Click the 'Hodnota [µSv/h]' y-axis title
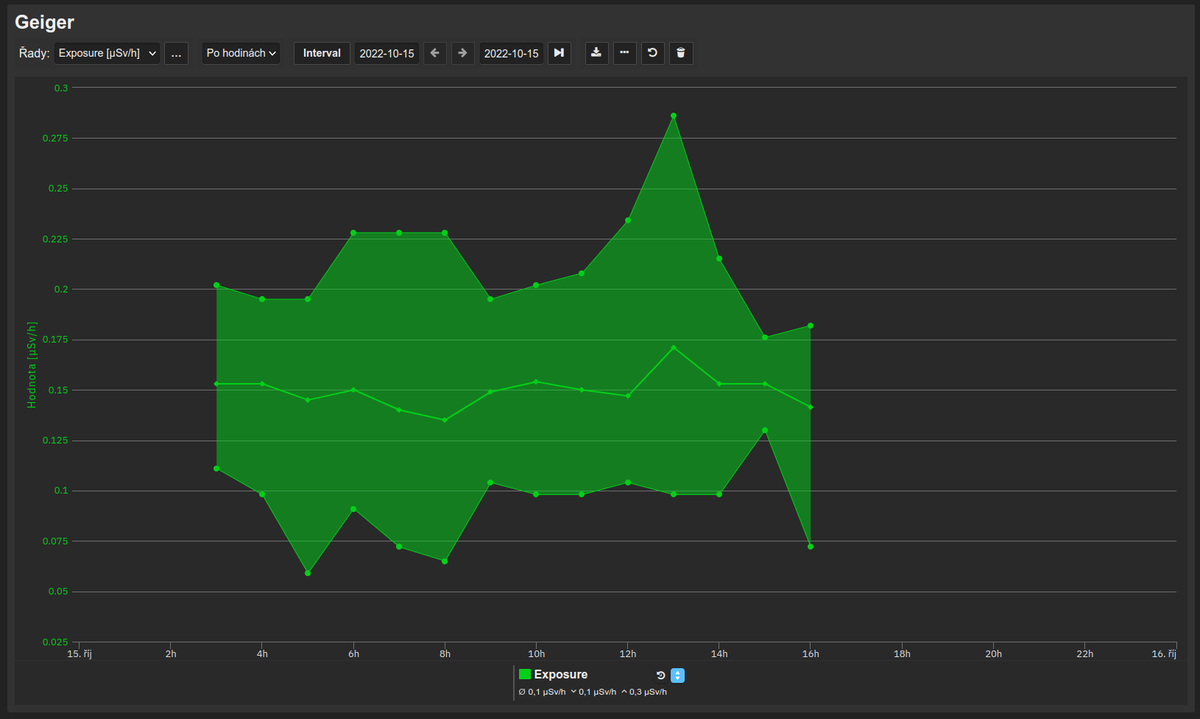Image resolution: width=1200 pixels, height=719 pixels. tap(32, 365)
